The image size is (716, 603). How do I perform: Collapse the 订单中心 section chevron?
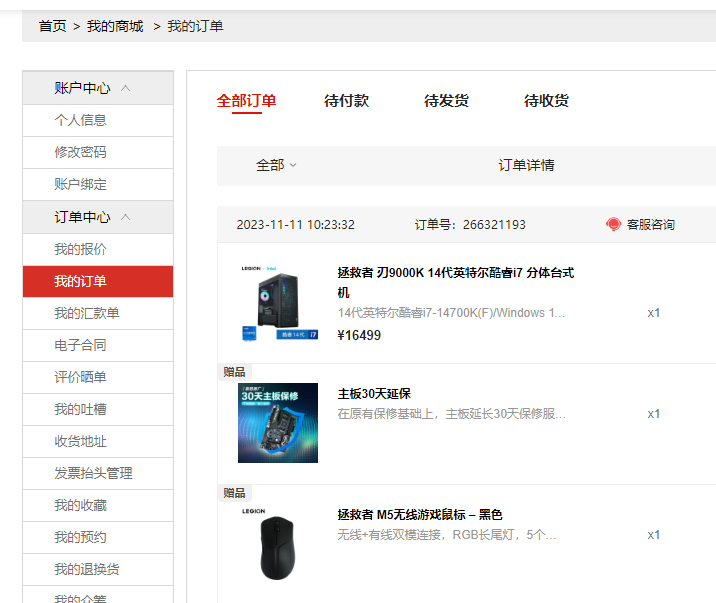[x=126, y=217]
